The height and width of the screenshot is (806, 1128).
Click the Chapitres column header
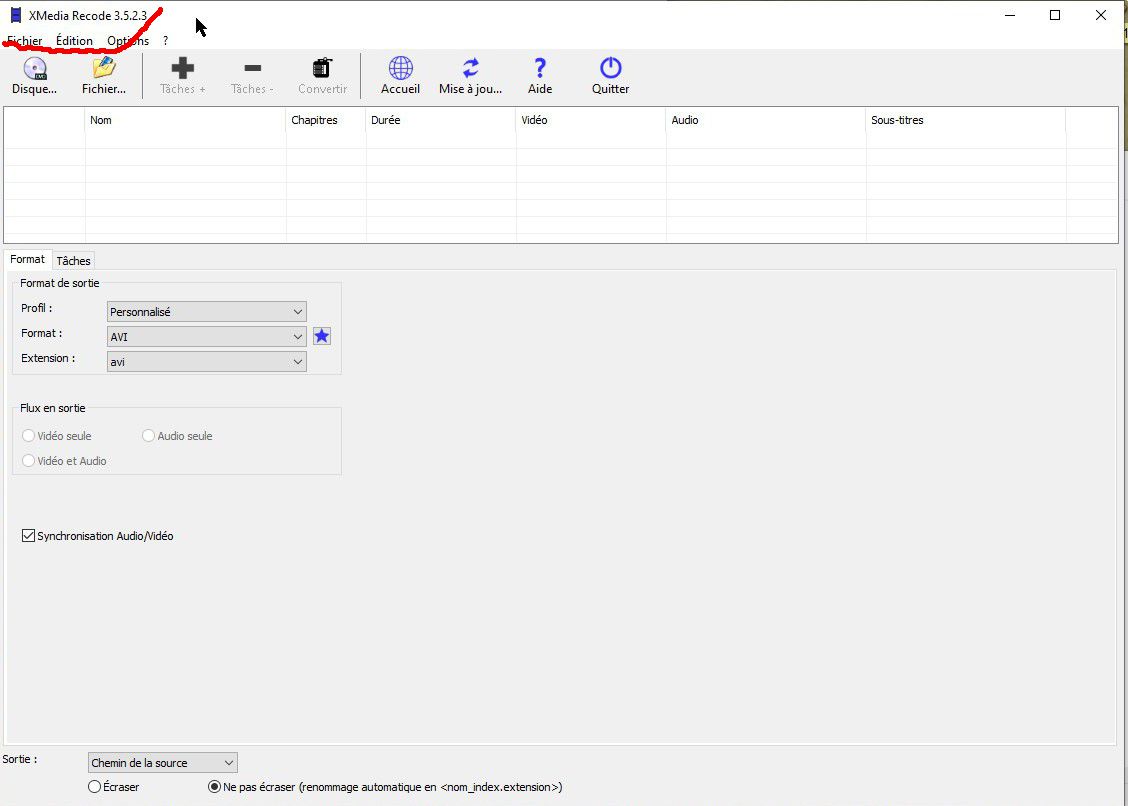tap(326, 120)
